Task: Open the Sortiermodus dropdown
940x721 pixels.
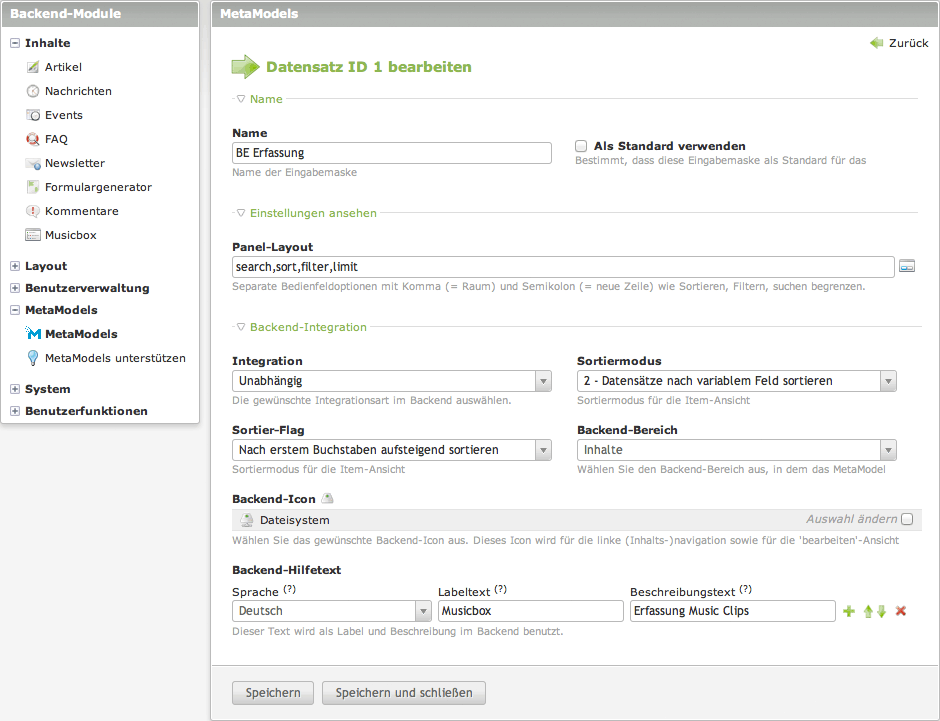Action: tap(736, 381)
